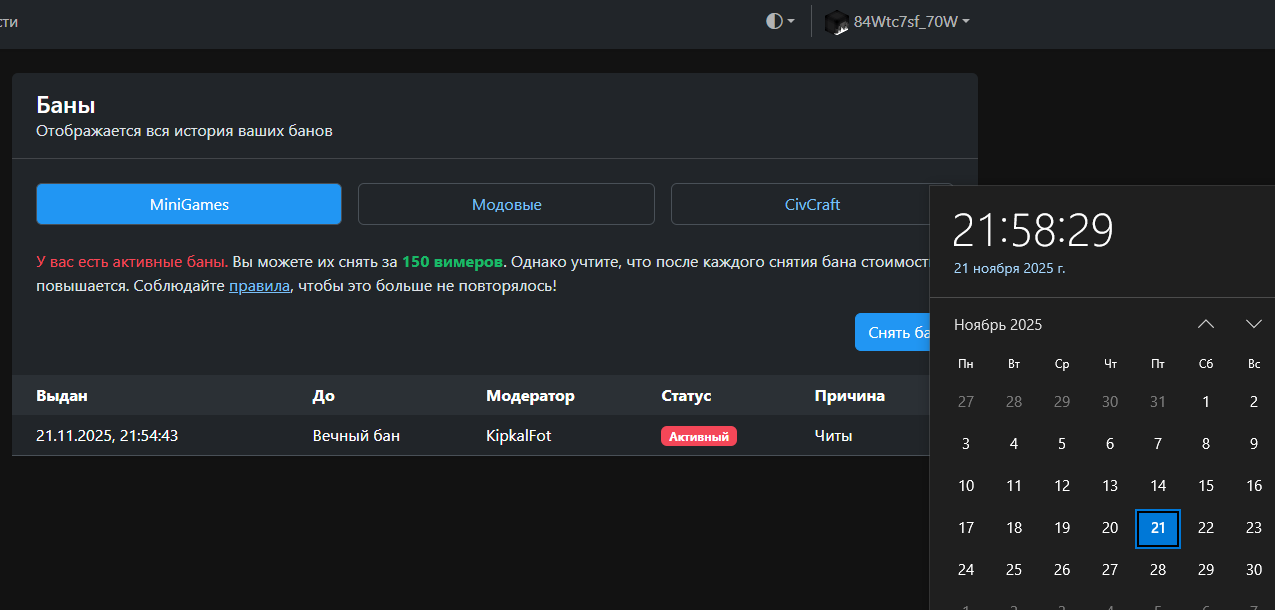
Task: Click the Ноябрь 2025 month header
Action: coord(998,325)
